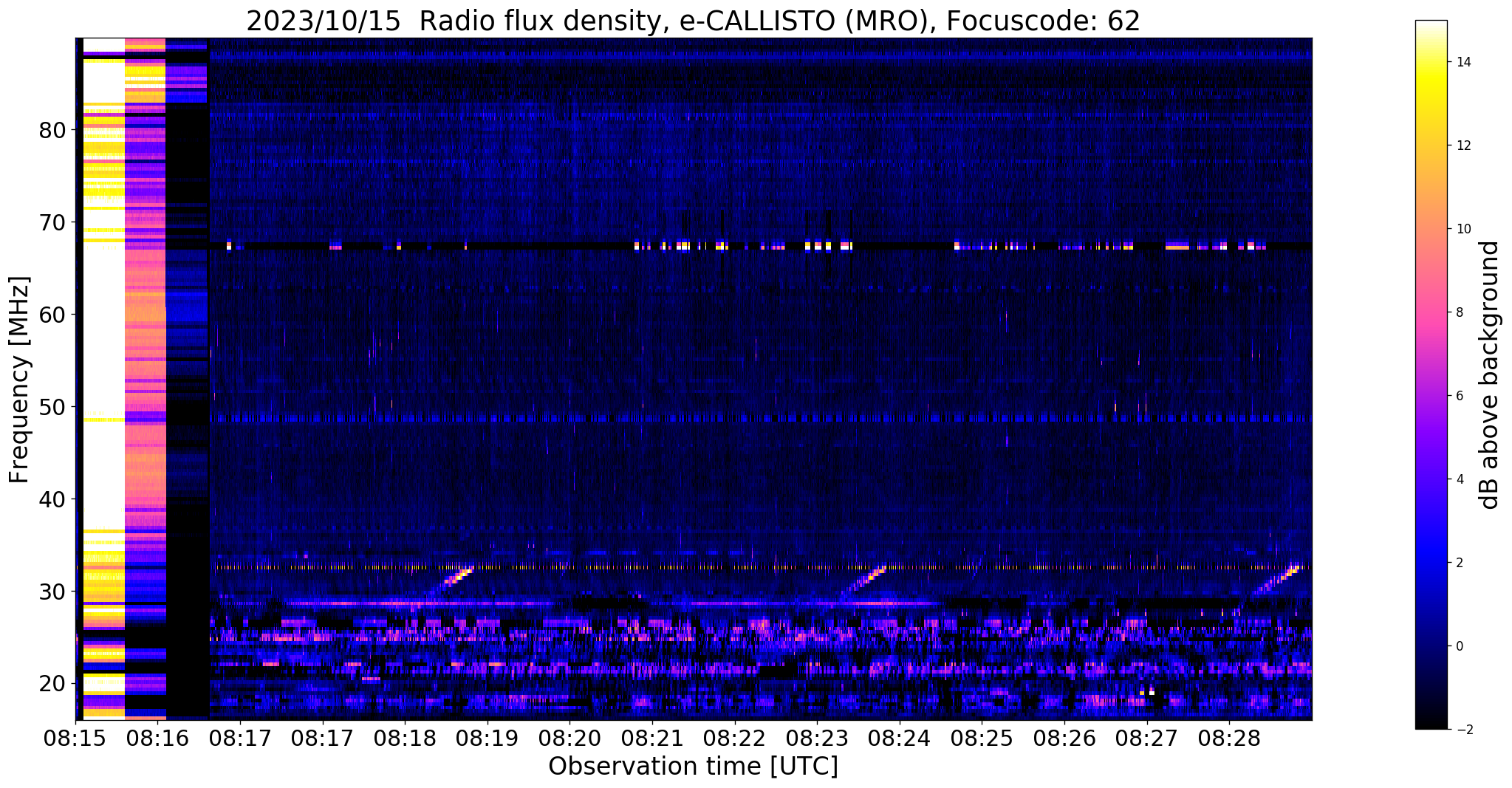This screenshot has width=1512, height=788.
Task: Click the 'dB above background' colorbar label
Action: (1490, 375)
